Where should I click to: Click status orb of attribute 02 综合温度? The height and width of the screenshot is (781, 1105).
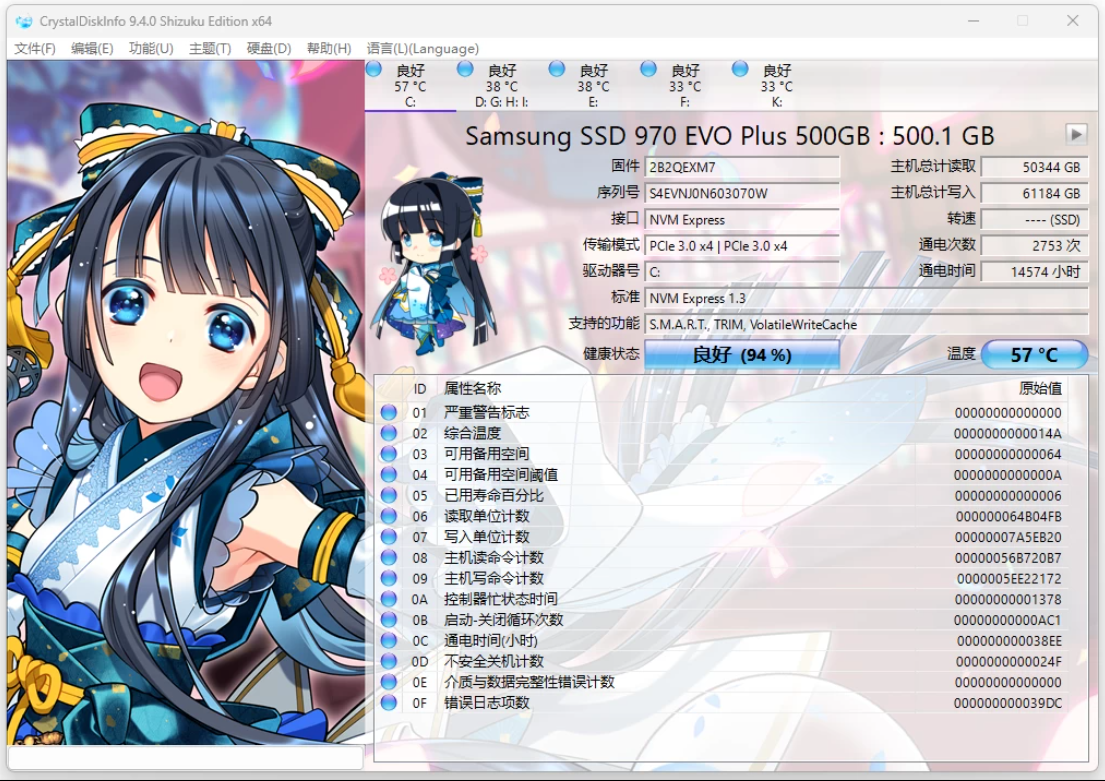[388, 433]
